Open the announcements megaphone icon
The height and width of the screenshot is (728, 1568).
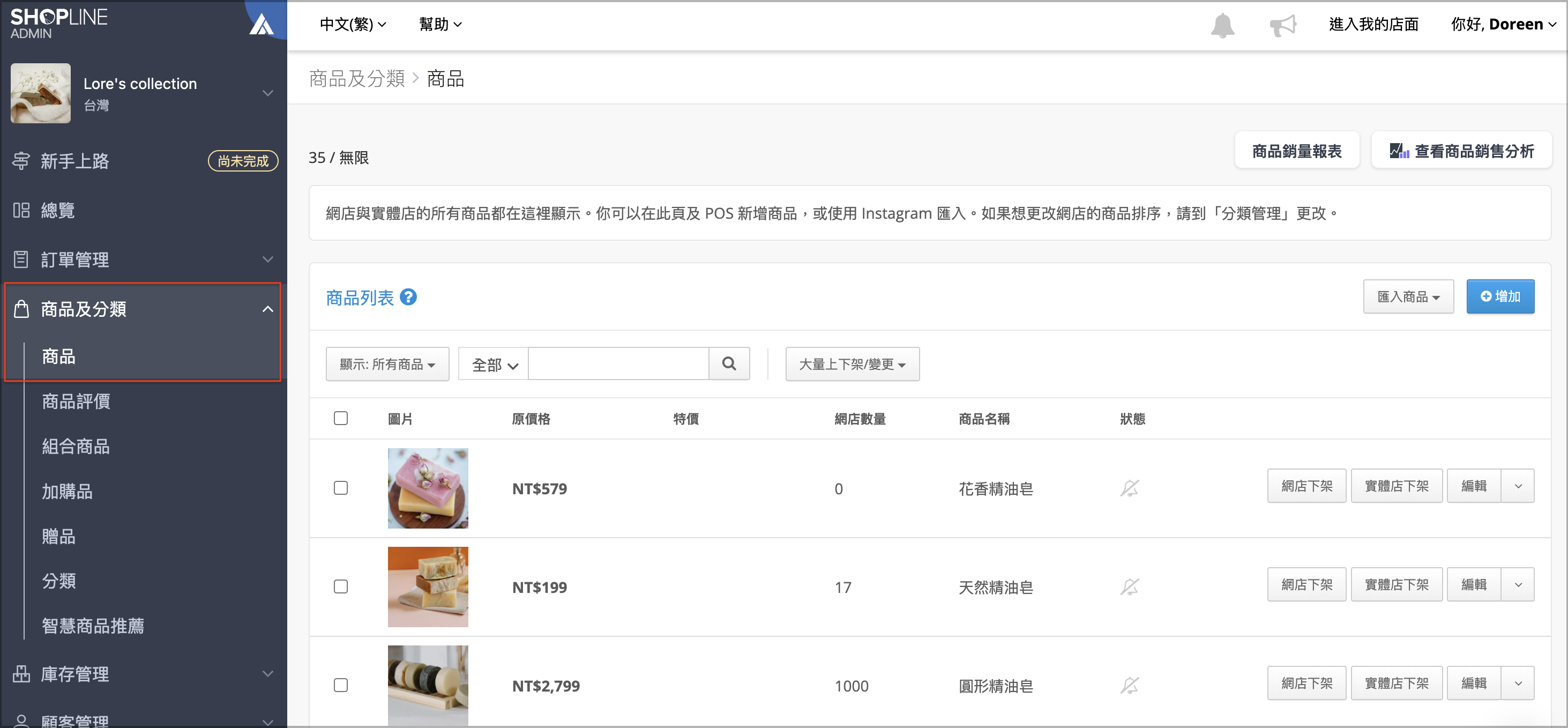(x=1282, y=25)
